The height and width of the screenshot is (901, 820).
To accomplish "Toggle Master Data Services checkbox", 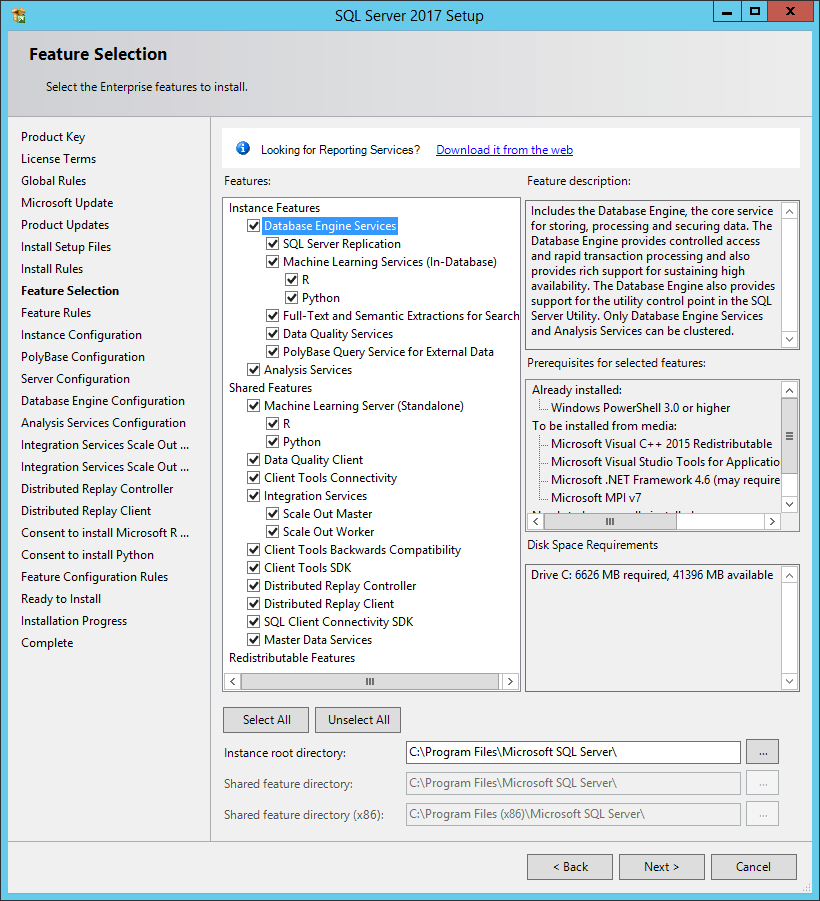I will [x=253, y=640].
